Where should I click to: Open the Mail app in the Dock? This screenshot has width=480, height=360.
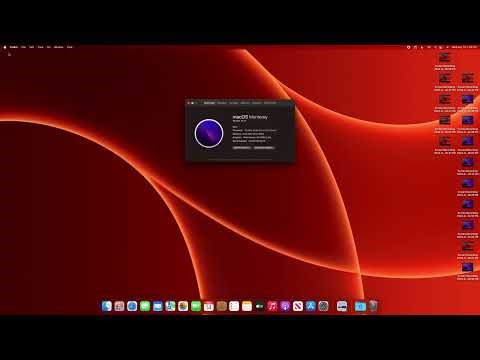(x=158, y=306)
